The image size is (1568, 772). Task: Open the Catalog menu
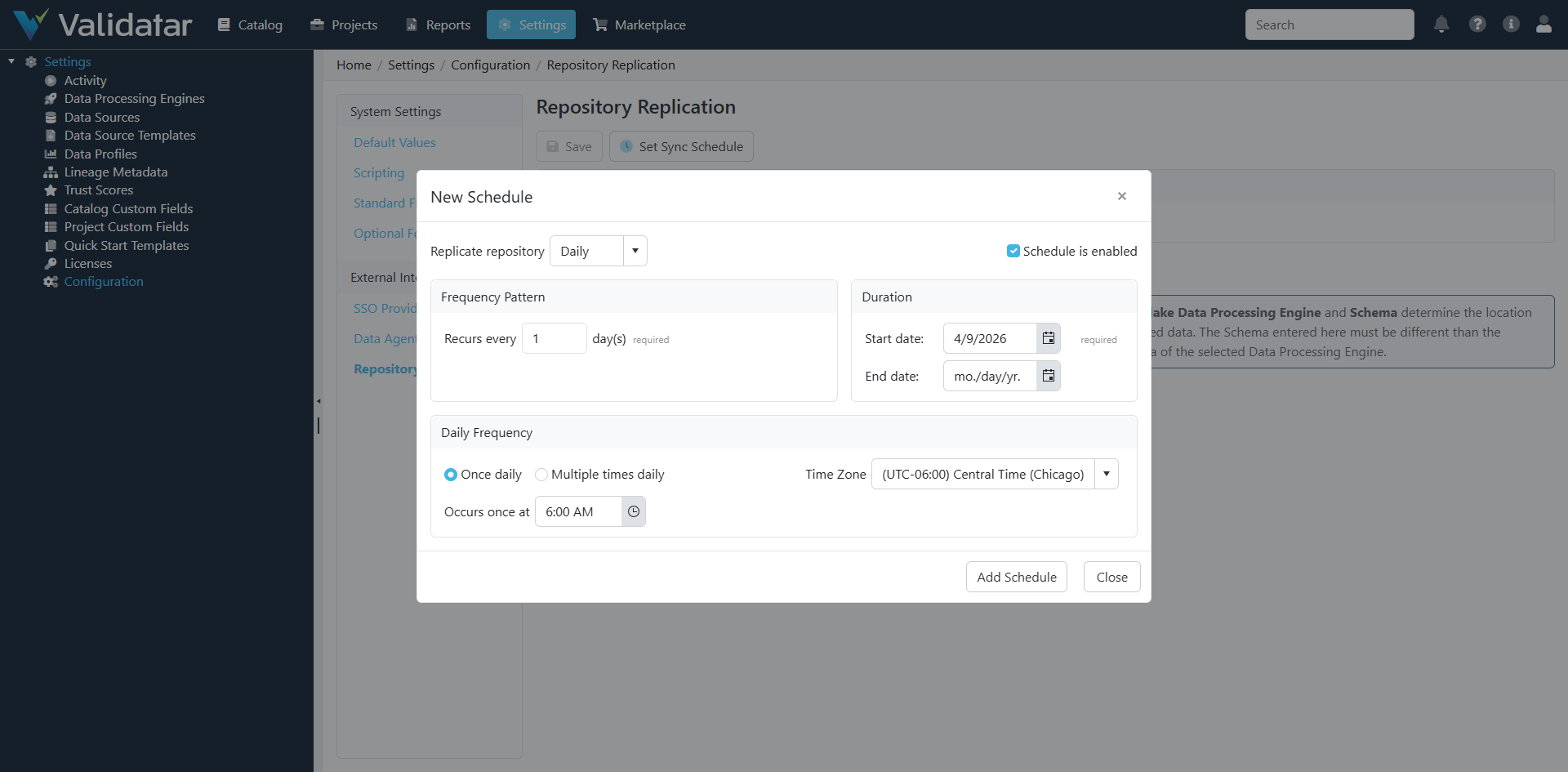250,25
